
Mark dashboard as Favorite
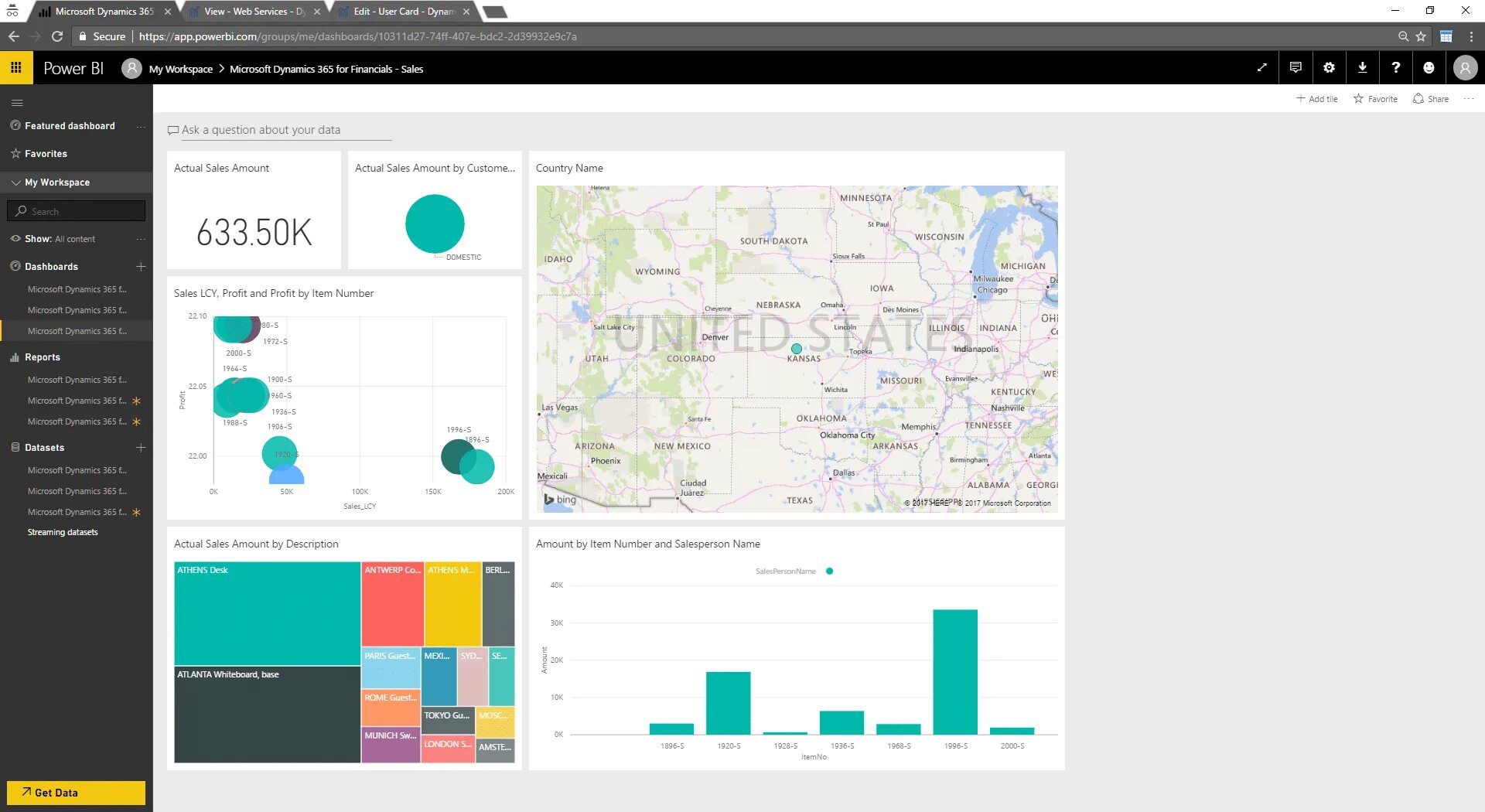coord(1375,99)
